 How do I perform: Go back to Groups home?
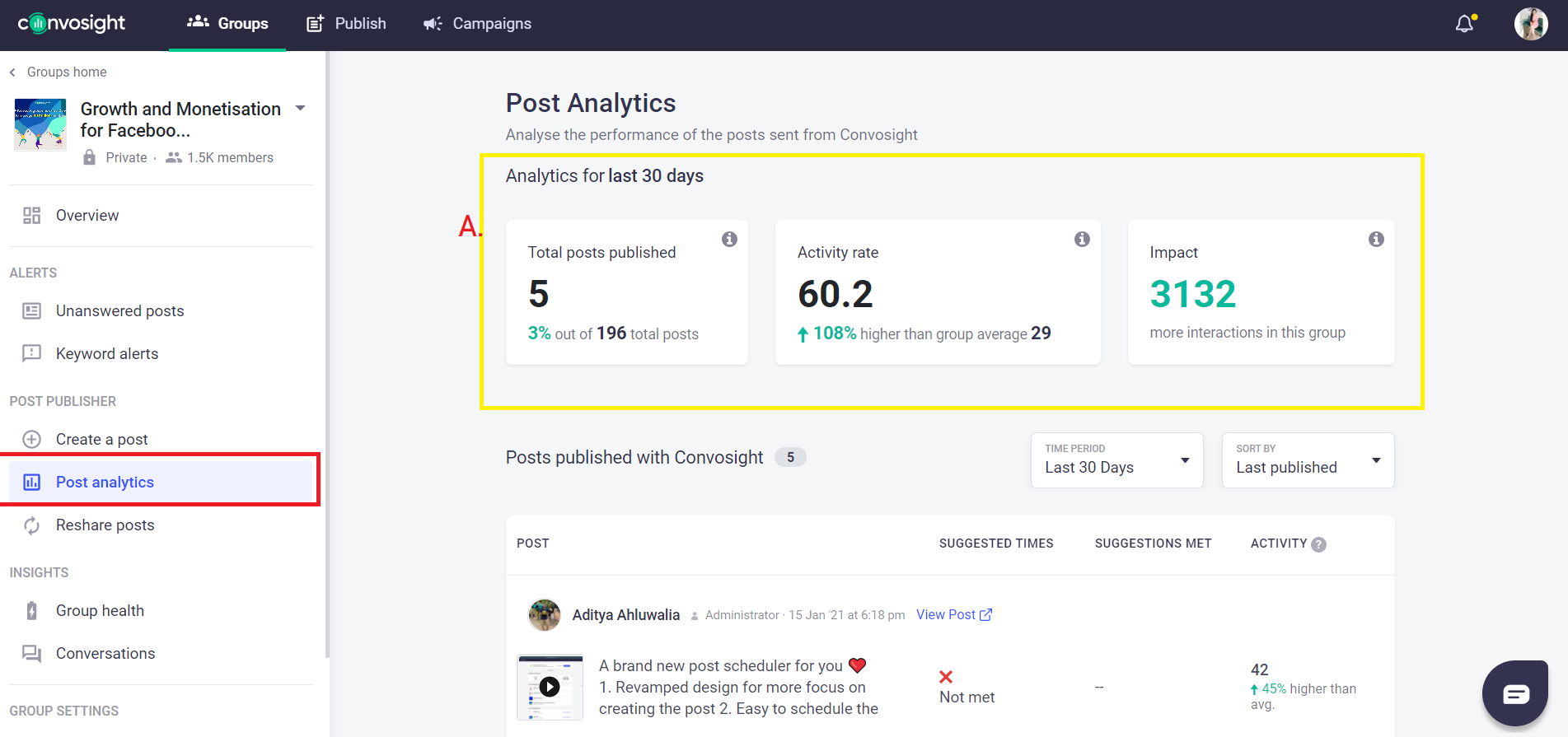coord(59,72)
